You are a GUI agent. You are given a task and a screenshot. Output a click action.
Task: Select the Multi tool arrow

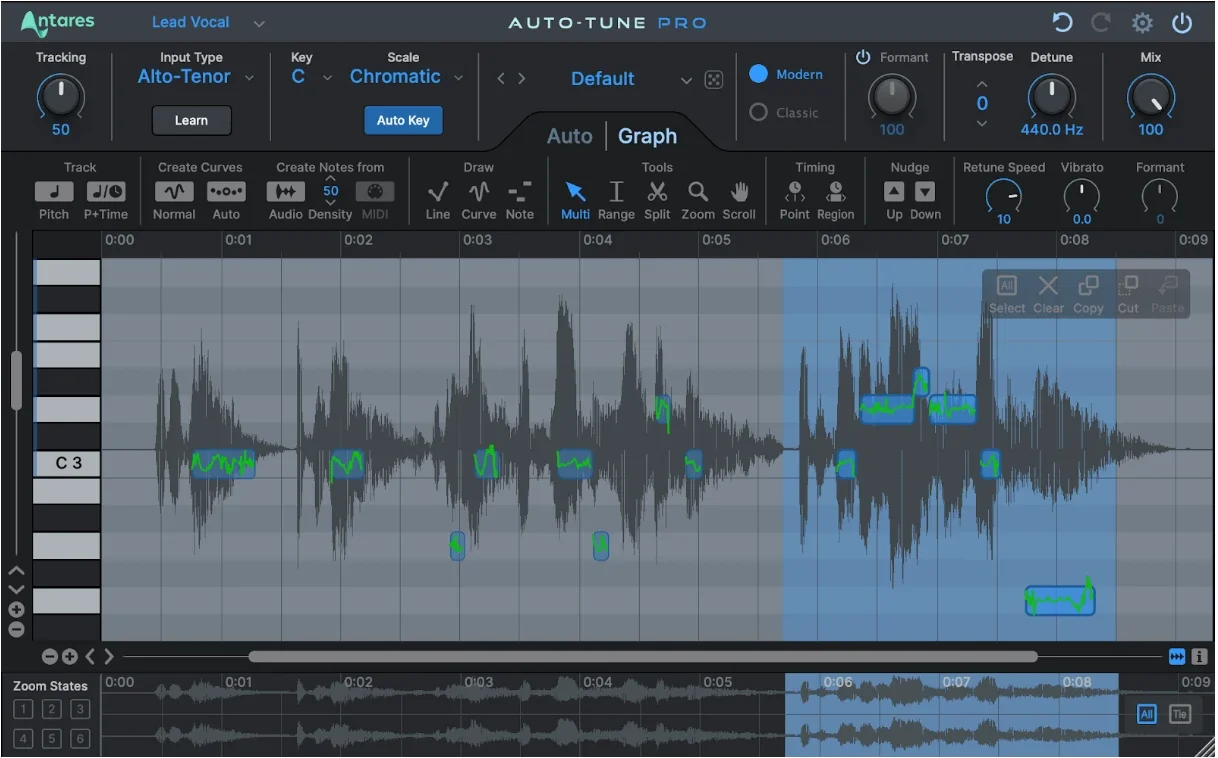[x=575, y=191]
